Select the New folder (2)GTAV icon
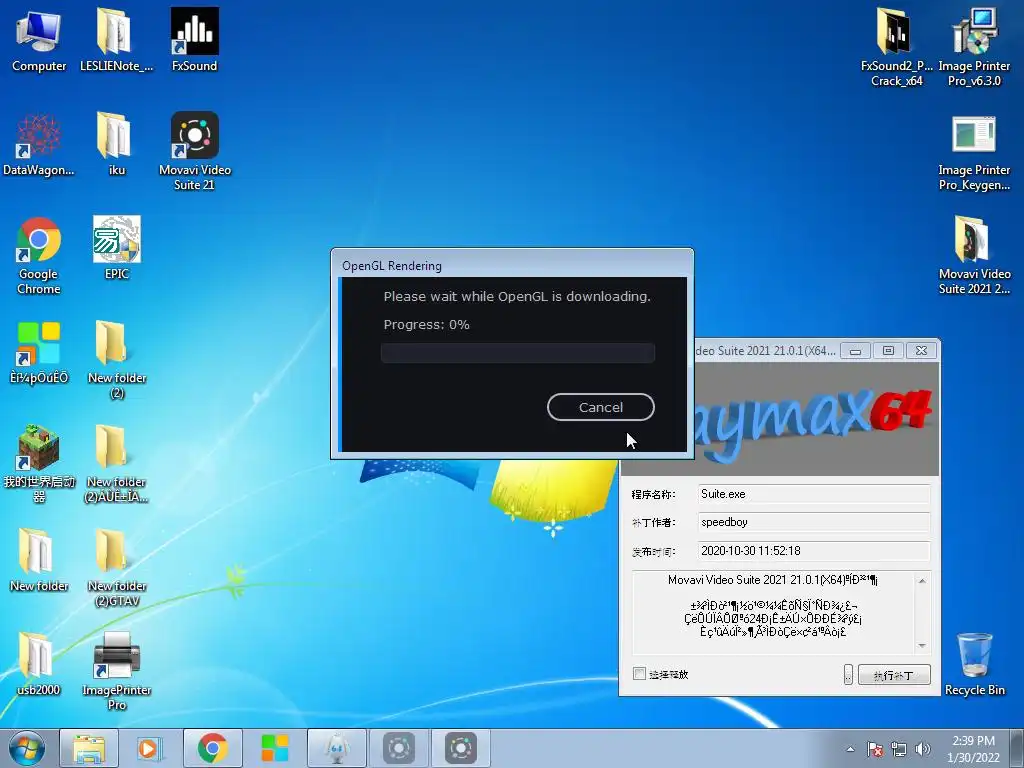The height and width of the screenshot is (768, 1024). coord(116,567)
